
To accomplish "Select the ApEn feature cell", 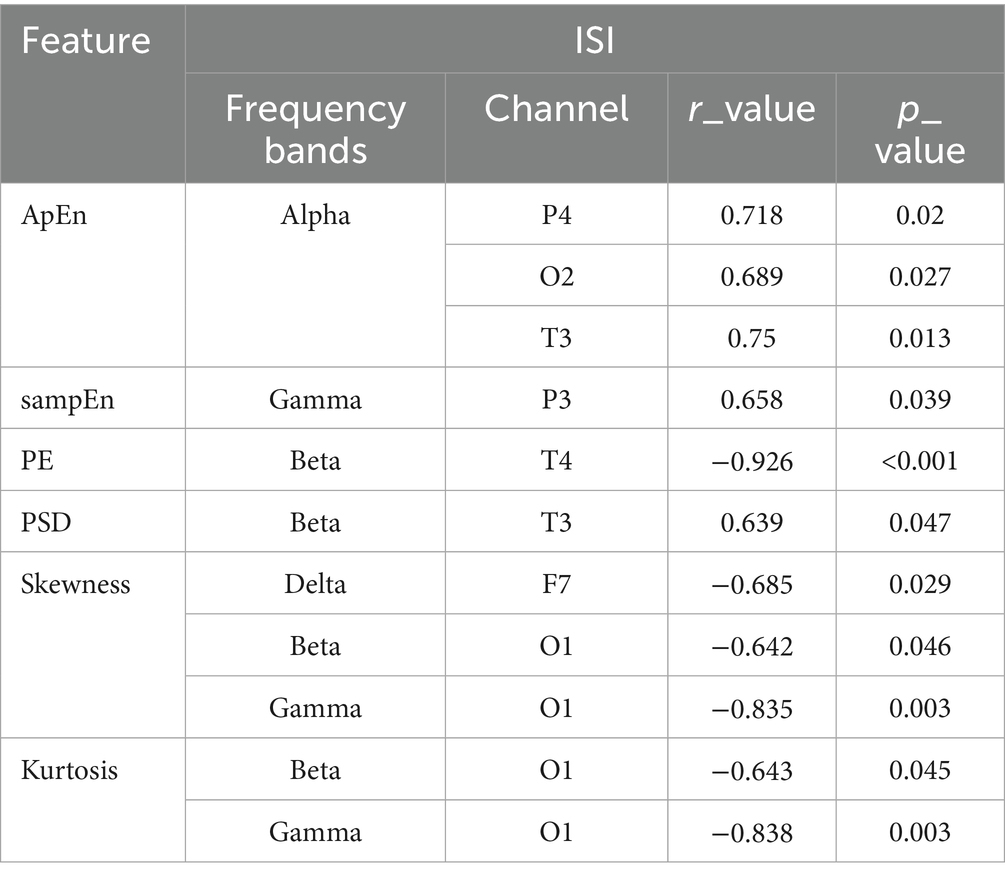I will 53,215.
